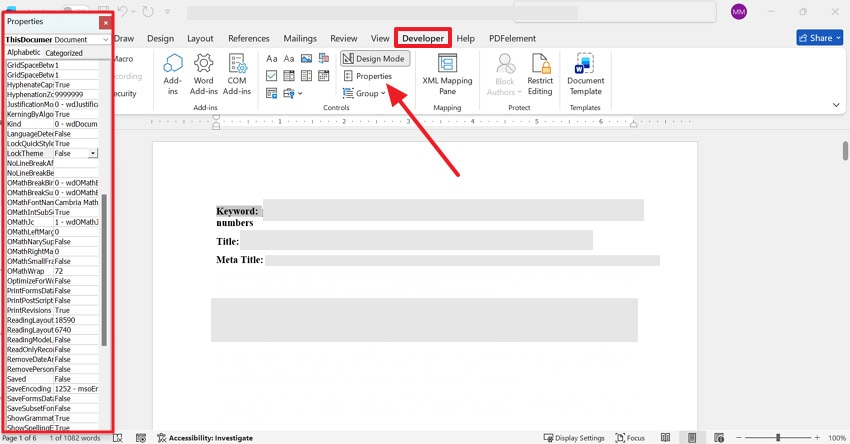Click the Properties button in Controls

(x=368, y=76)
